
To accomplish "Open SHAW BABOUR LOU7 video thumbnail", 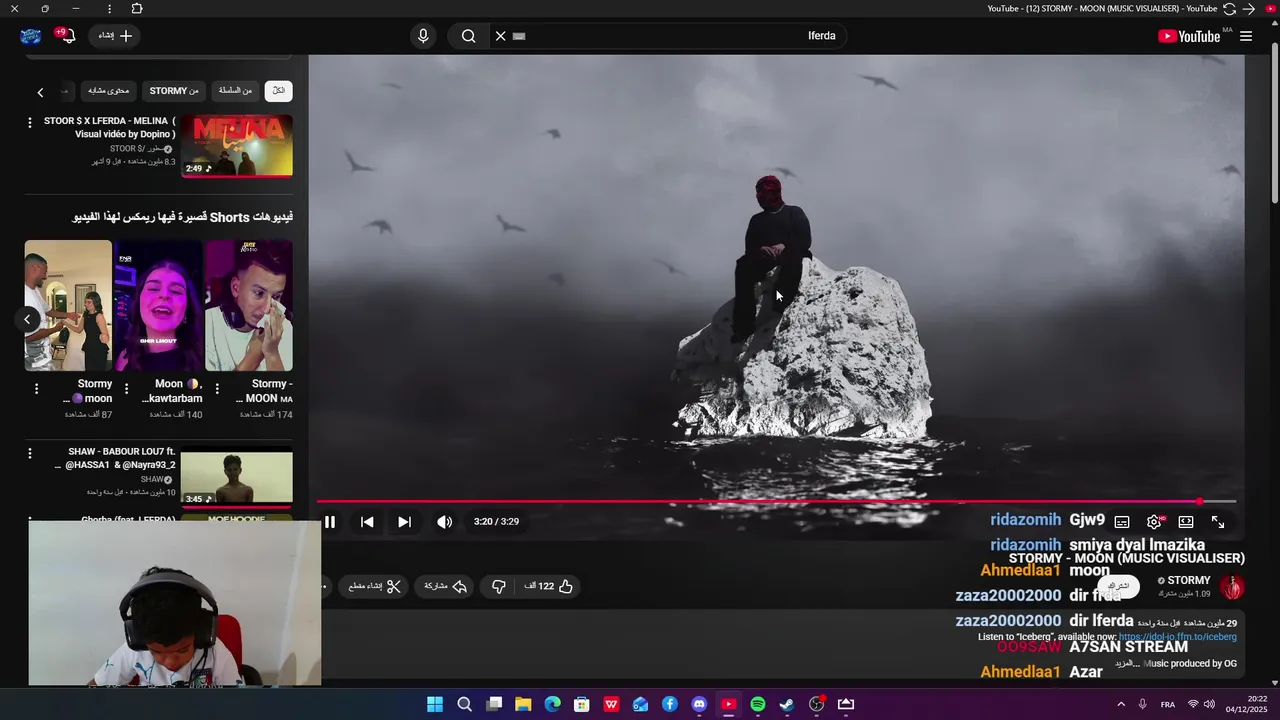I will click(237, 478).
